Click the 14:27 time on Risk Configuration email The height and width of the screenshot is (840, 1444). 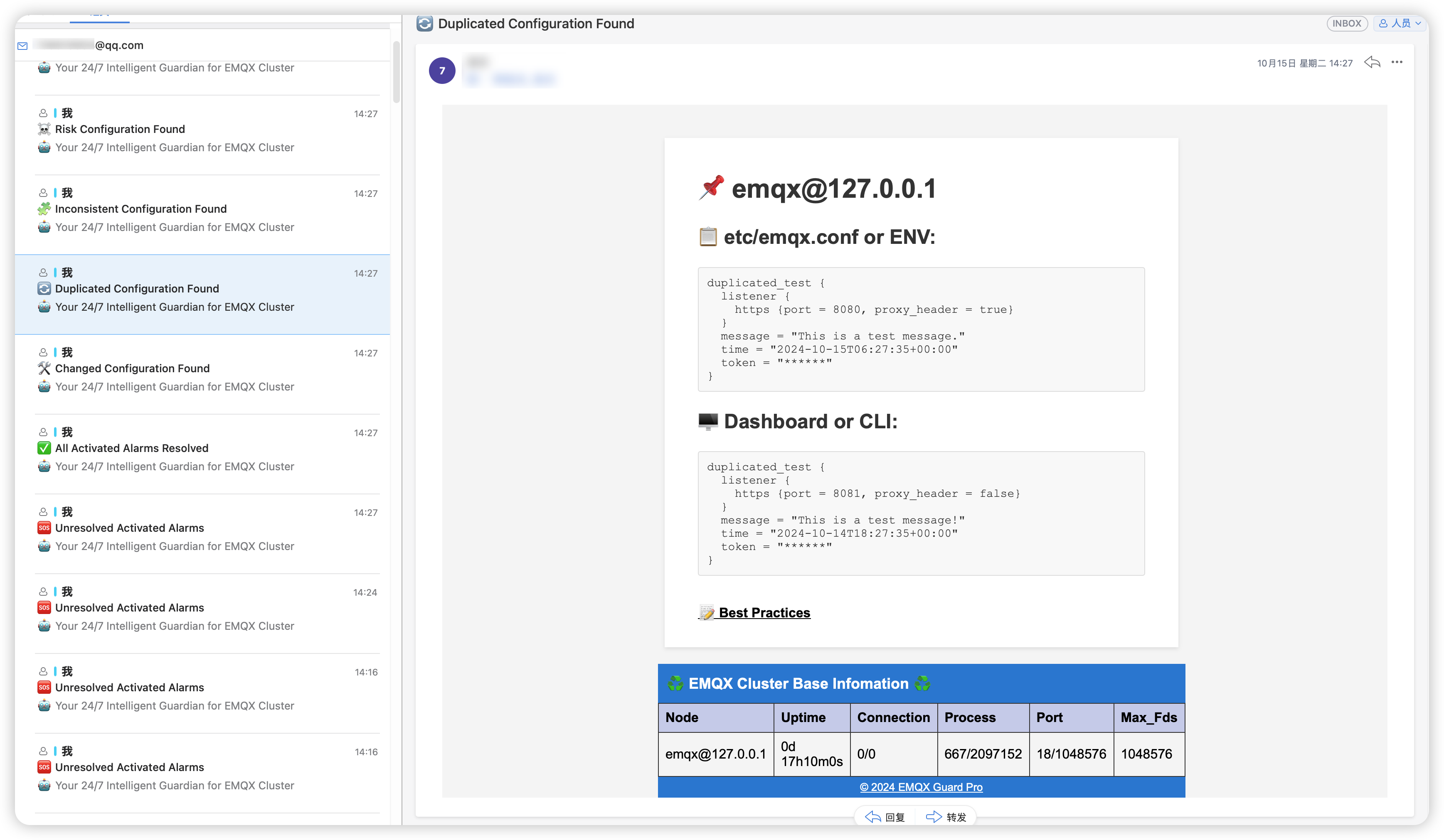point(366,114)
